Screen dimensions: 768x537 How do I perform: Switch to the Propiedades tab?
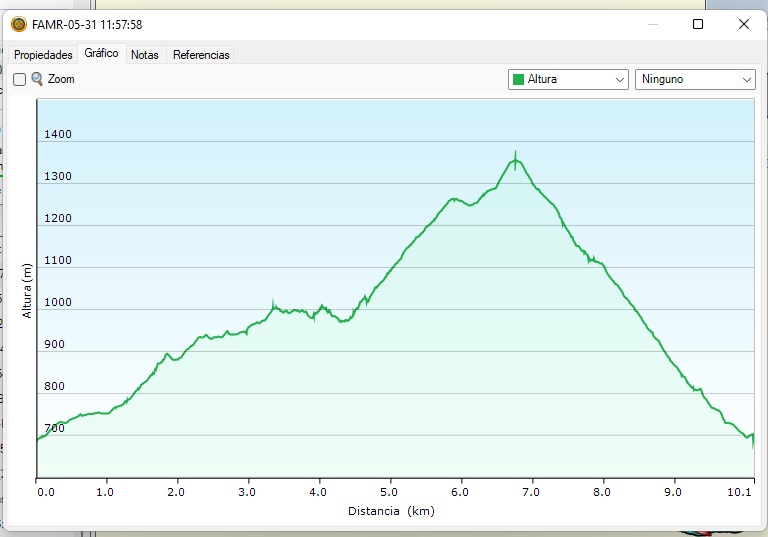coord(43,55)
